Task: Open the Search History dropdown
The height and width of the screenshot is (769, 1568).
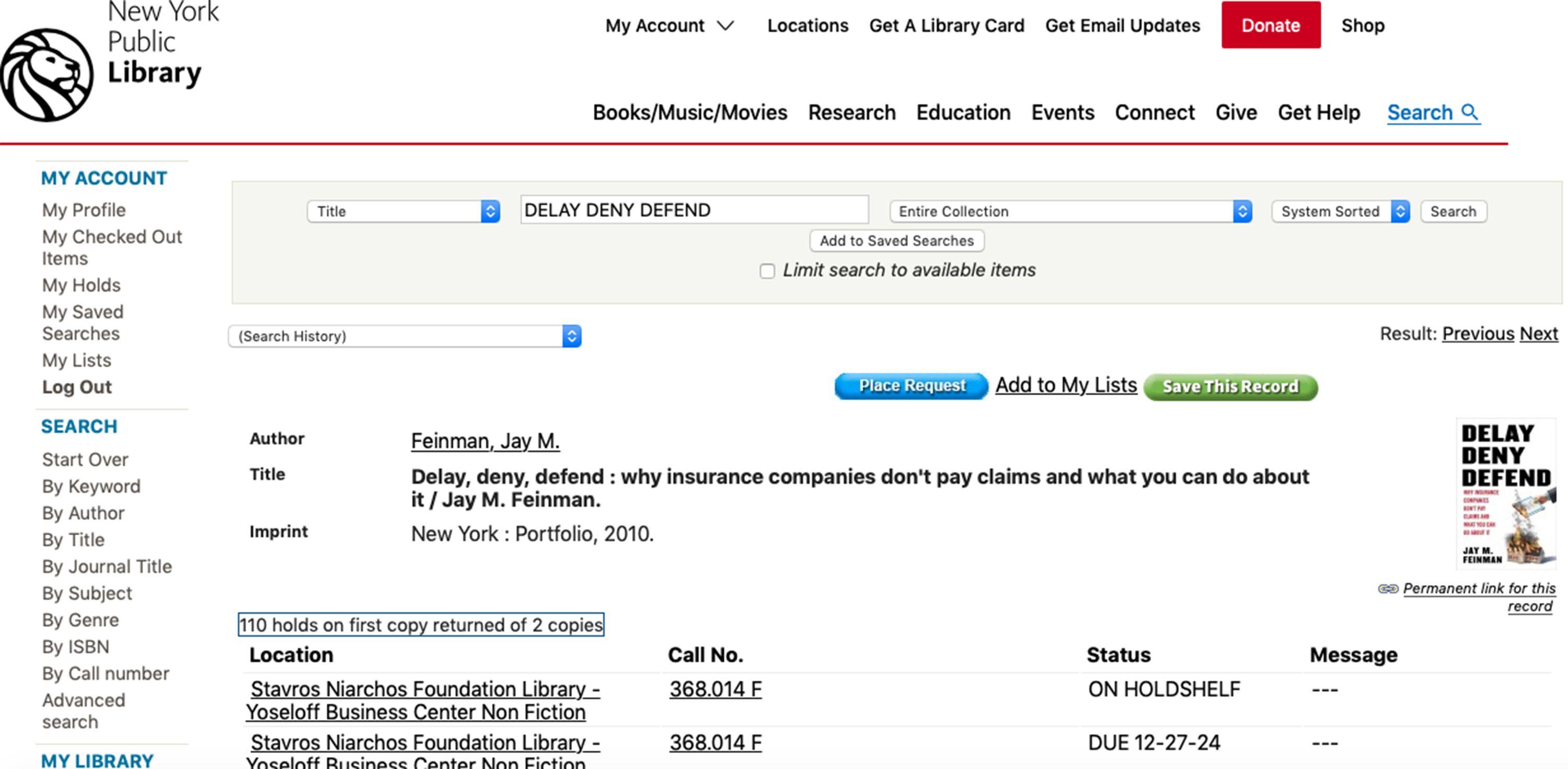Action: tap(405, 336)
